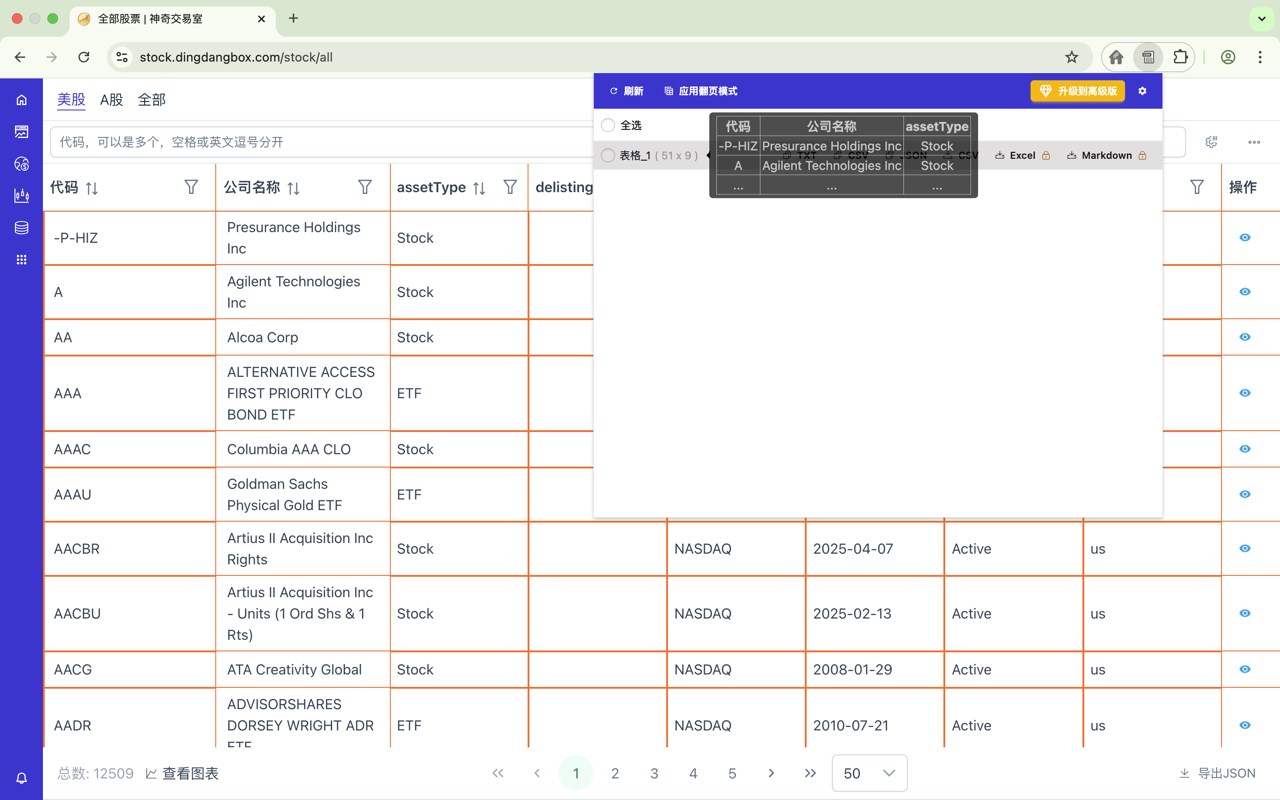This screenshot has height=800, width=1280.
Task: Open the home icon in the purple sidebar
Action: tap(21, 100)
